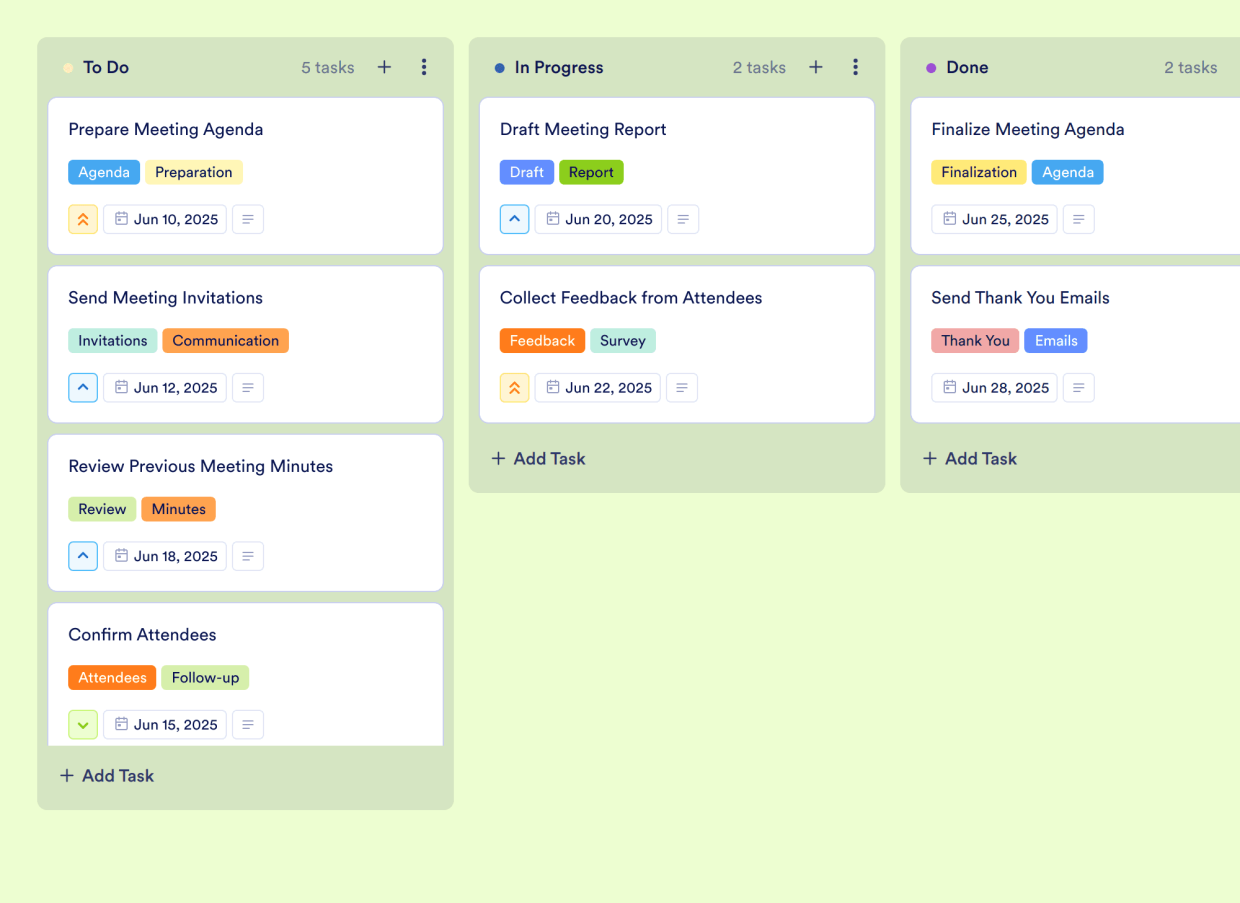Expand the priority chevron on Review Previous Meeting Minutes
The width and height of the screenshot is (1240, 903).
pos(83,556)
